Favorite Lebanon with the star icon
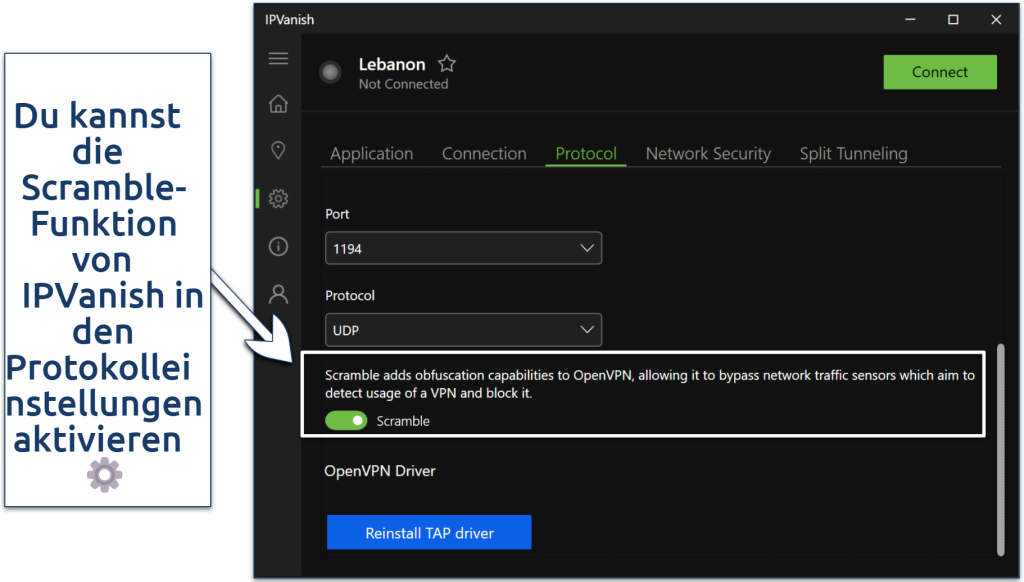This screenshot has height=582, width=1024. point(447,64)
